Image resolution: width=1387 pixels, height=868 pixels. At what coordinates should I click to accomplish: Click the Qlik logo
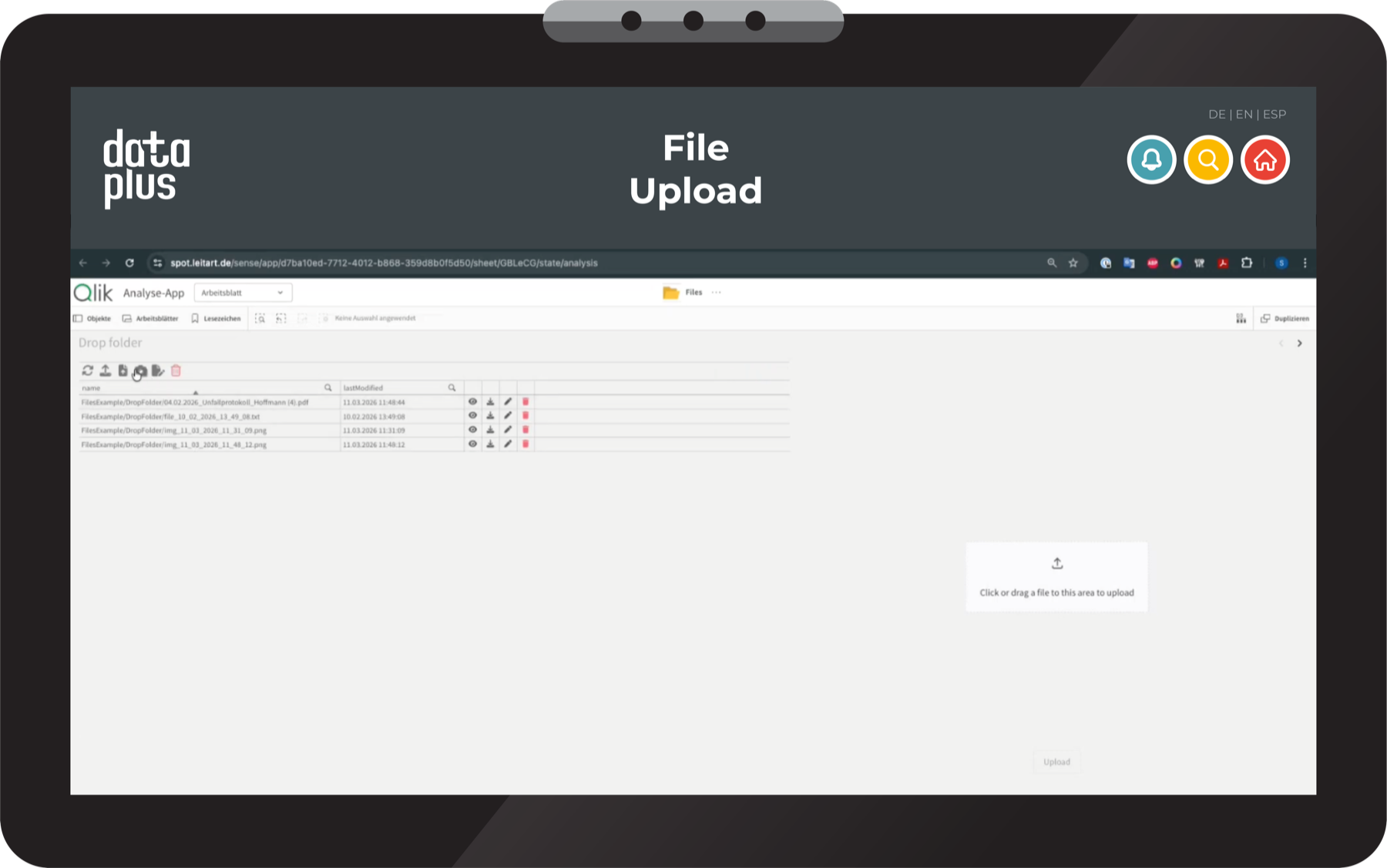pos(93,293)
